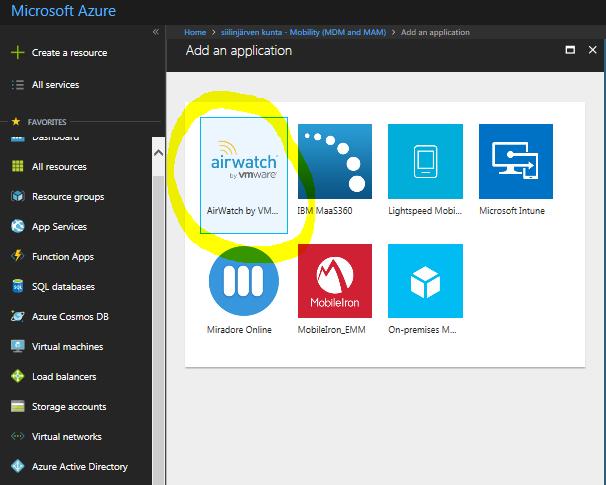
Task: Open All services menu item
Action: click(x=56, y=85)
